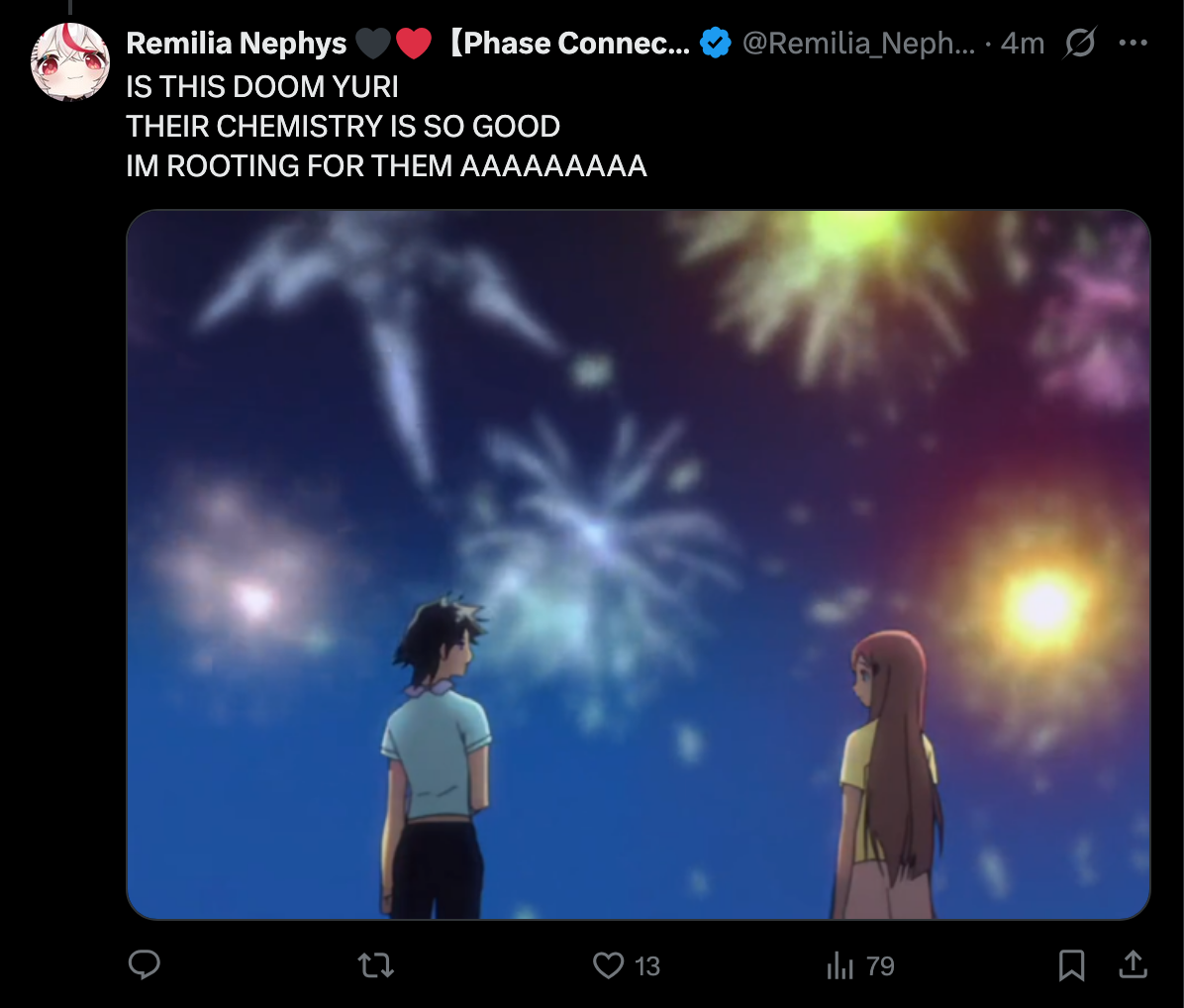Open the share upload arrow icon

click(1133, 964)
